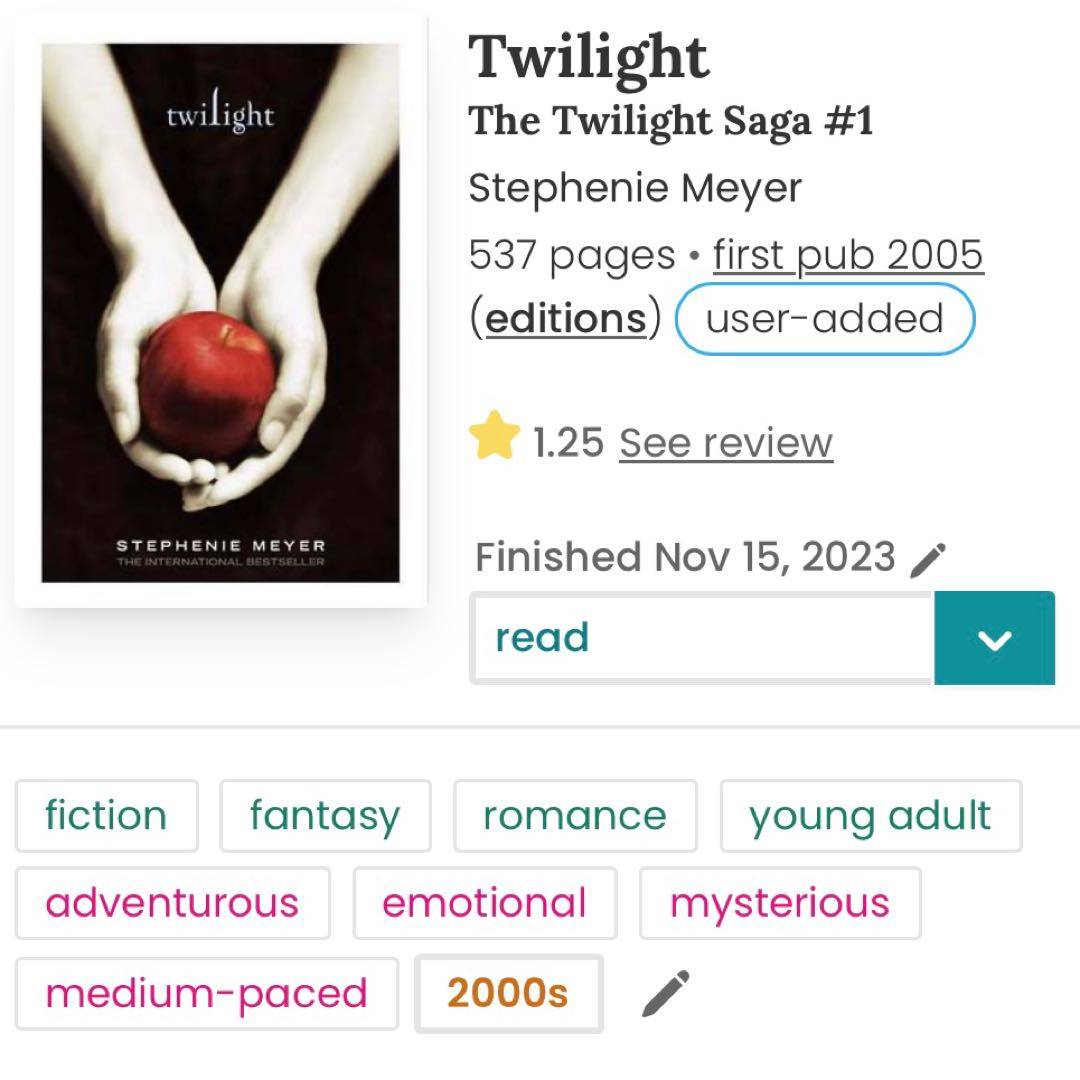Click the 2000s custom tag
Viewport: 1080px width, 1080px height.
coord(508,993)
